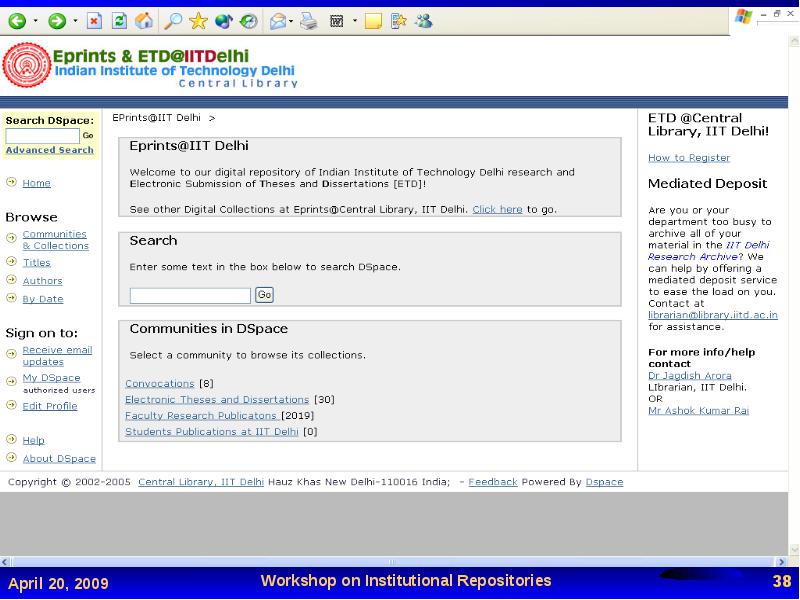This screenshot has height=600, width=800.
Task: Open the Help link in sidebar
Action: (x=33, y=440)
